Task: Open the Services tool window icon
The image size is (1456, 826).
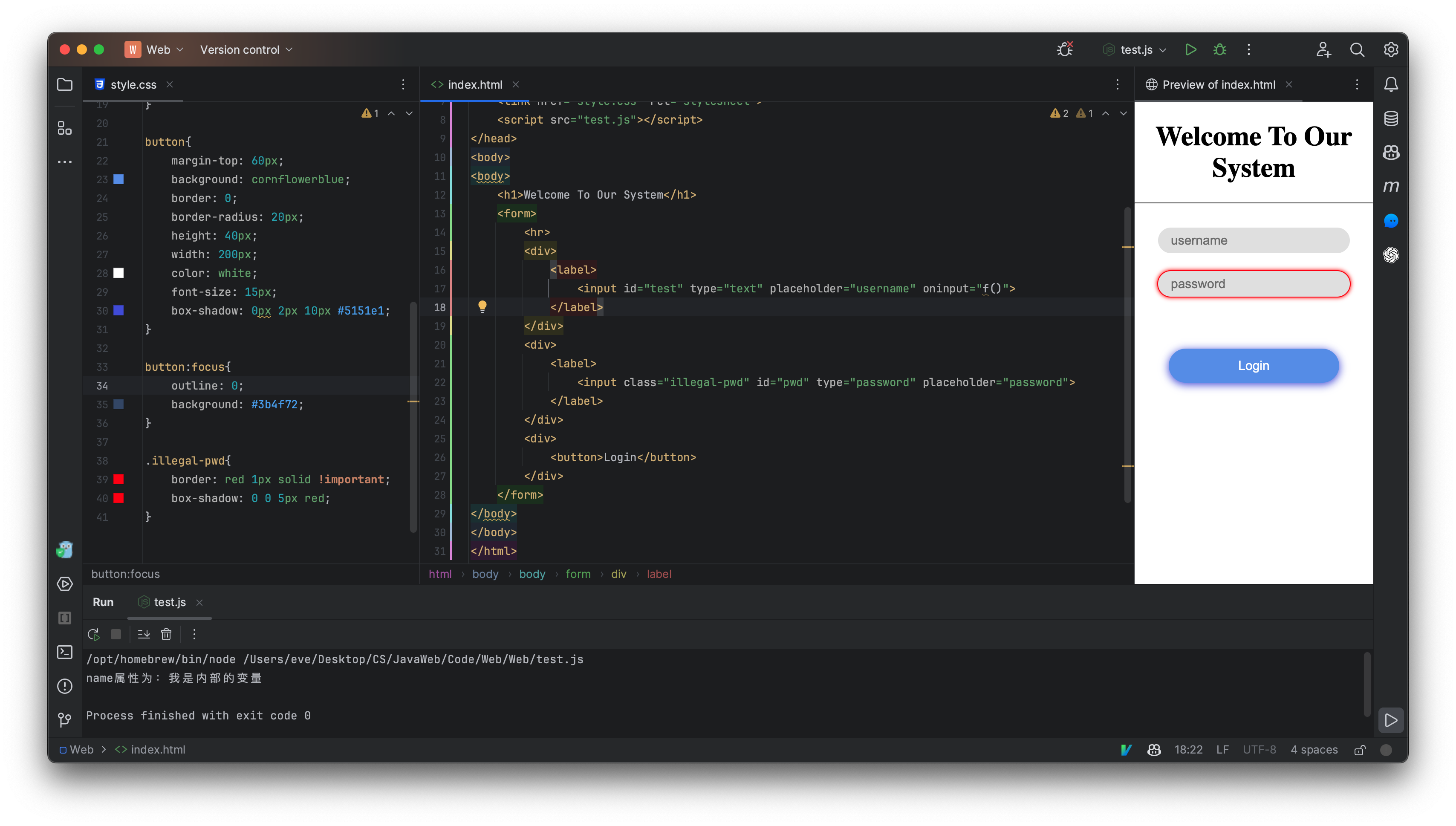Action: tap(65, 584)
